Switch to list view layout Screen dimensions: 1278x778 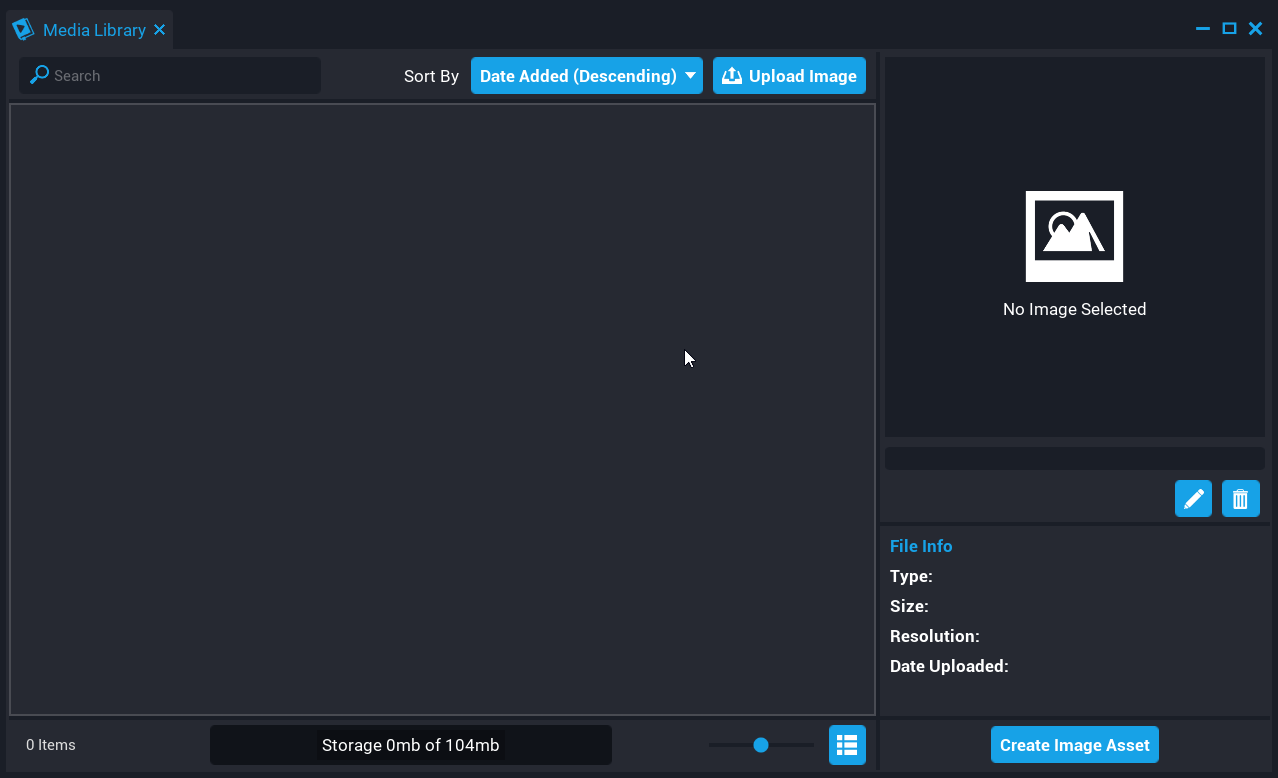tap(847, 745)
